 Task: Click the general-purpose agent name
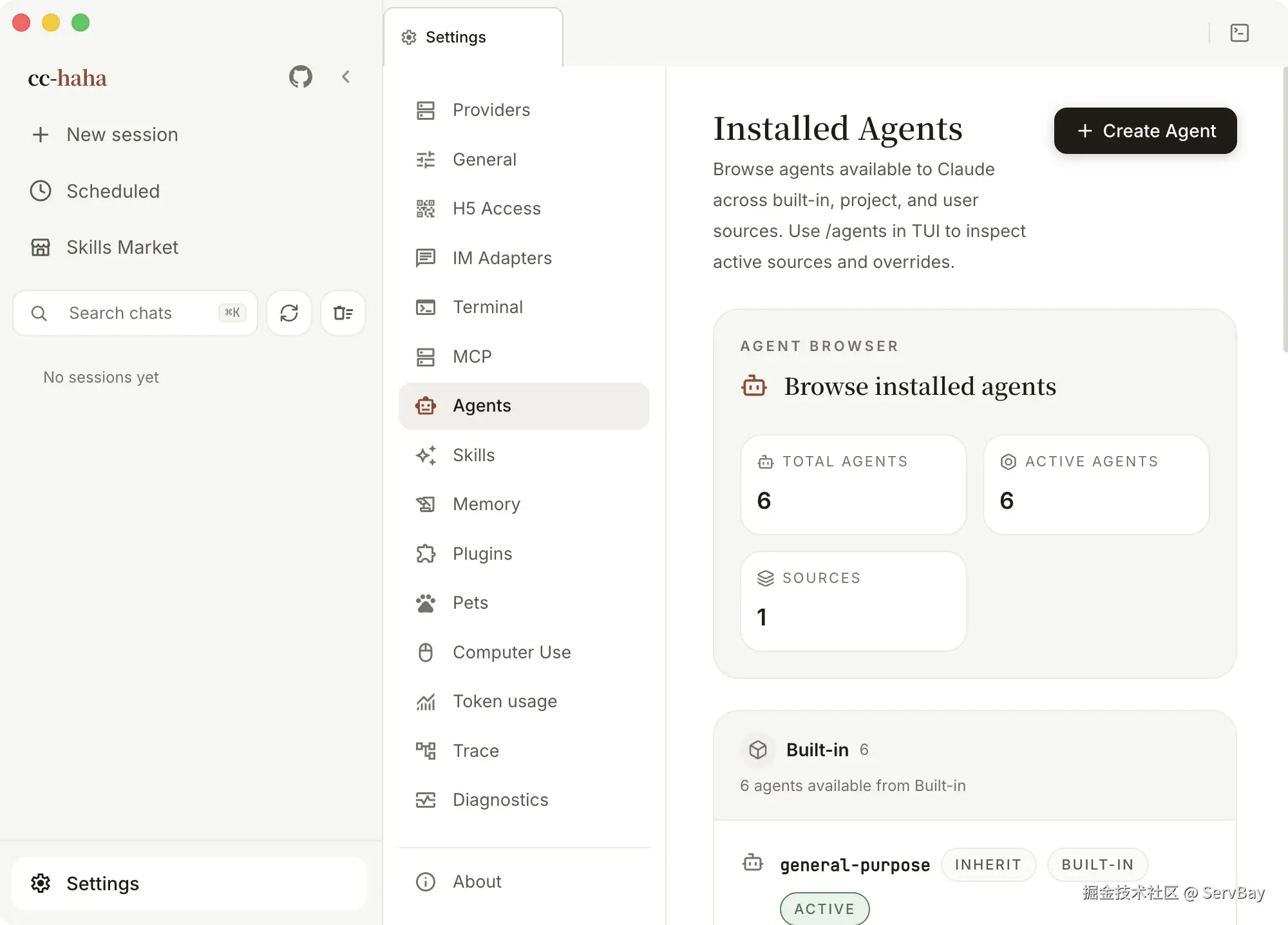coord(855,865)
